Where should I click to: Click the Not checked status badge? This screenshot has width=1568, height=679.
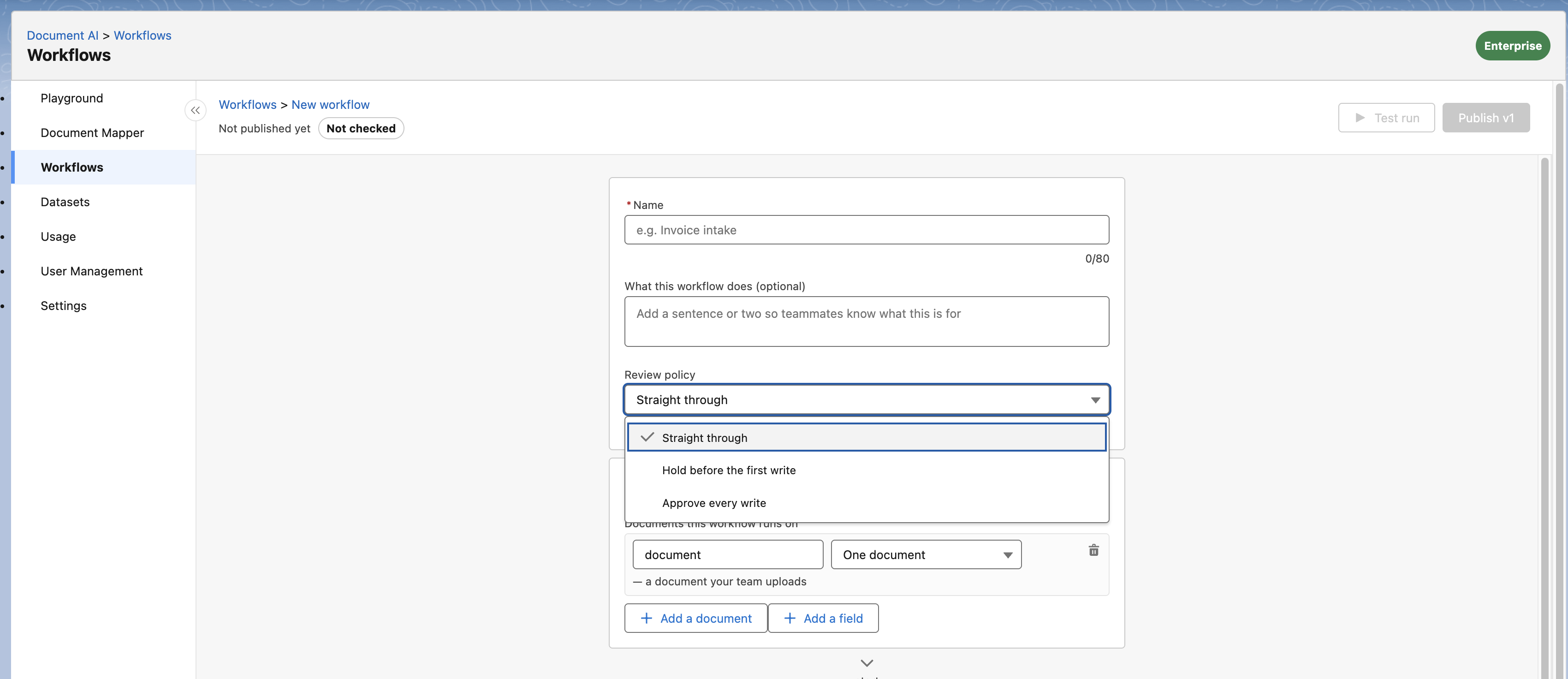point(361,129)
